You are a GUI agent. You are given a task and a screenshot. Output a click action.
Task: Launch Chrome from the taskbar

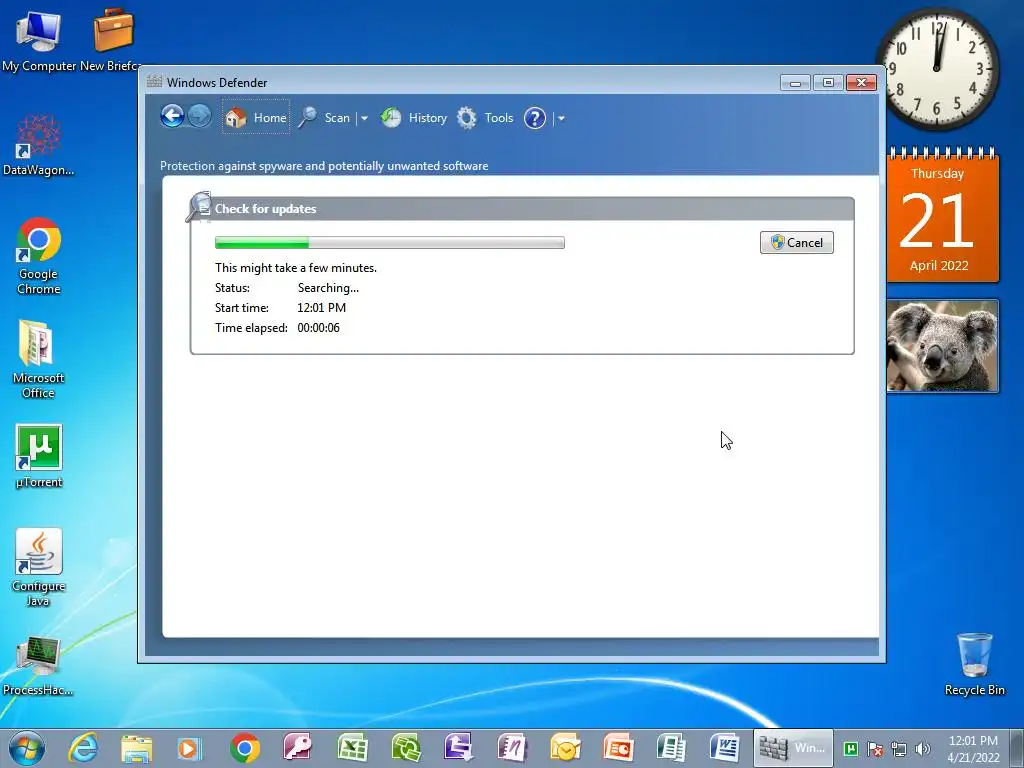pos(245,748)
